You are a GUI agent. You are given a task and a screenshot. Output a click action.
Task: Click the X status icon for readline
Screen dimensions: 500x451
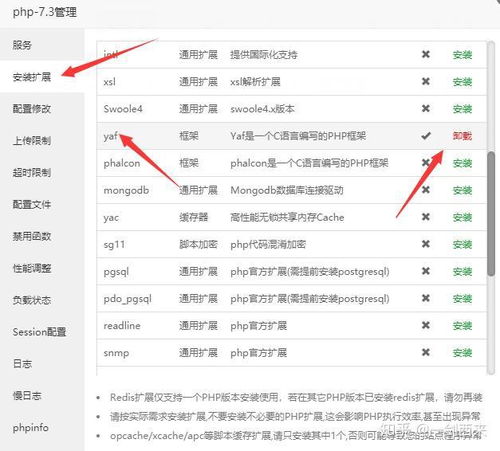426,325
